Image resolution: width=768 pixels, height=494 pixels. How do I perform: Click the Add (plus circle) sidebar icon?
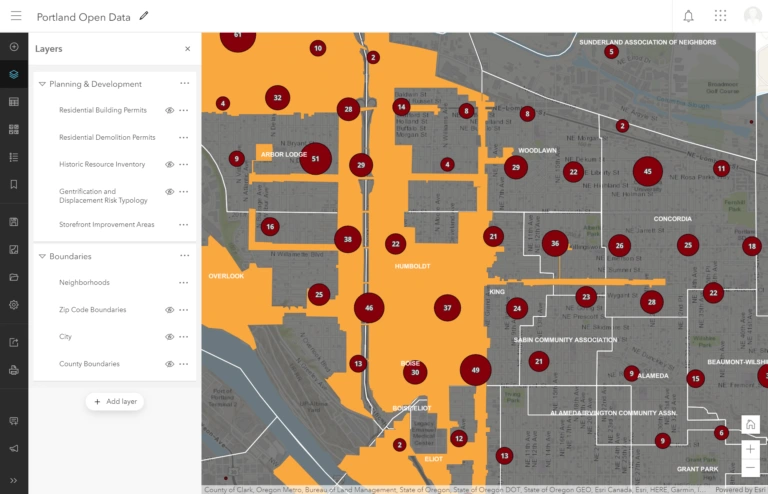click(x=14, y=47)
